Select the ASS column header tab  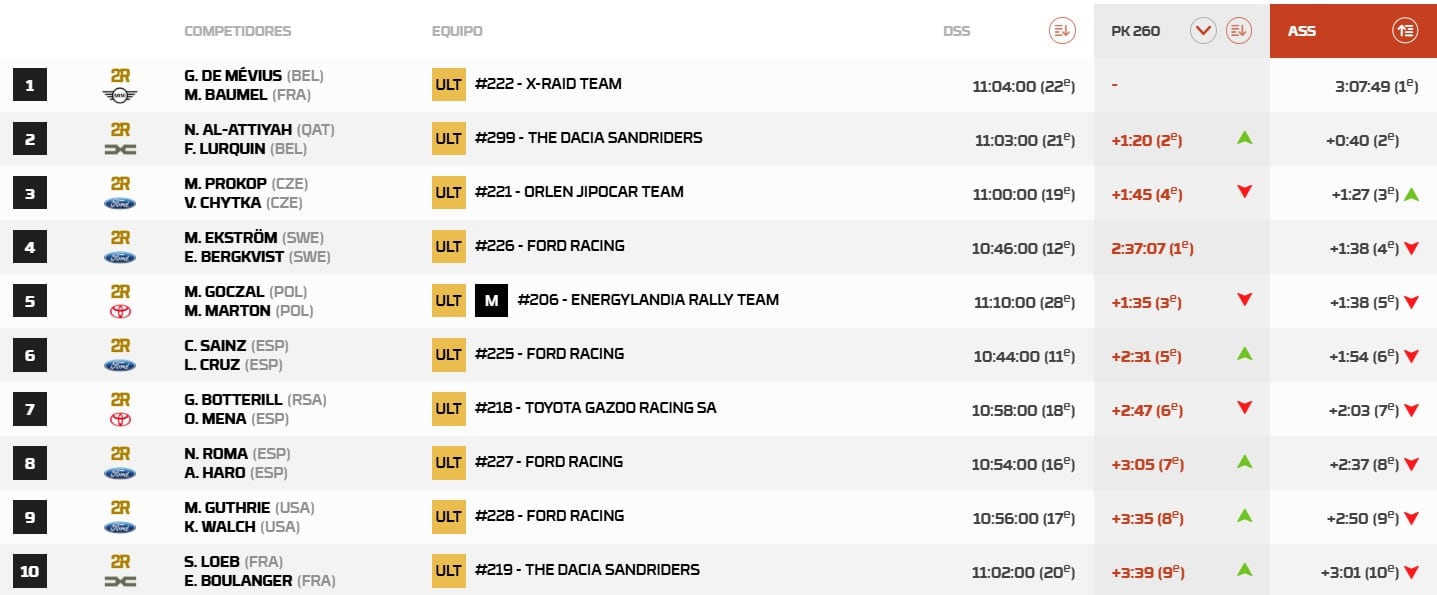1302,31
